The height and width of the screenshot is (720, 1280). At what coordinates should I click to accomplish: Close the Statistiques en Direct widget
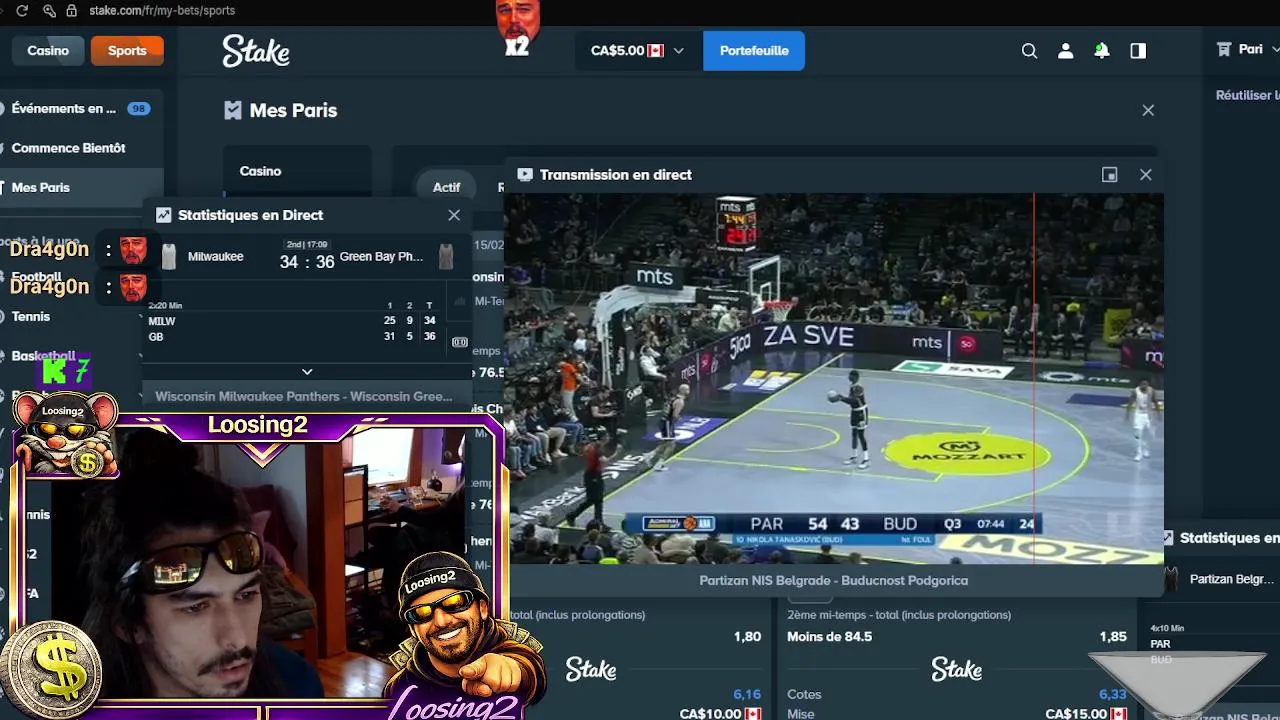454,215
